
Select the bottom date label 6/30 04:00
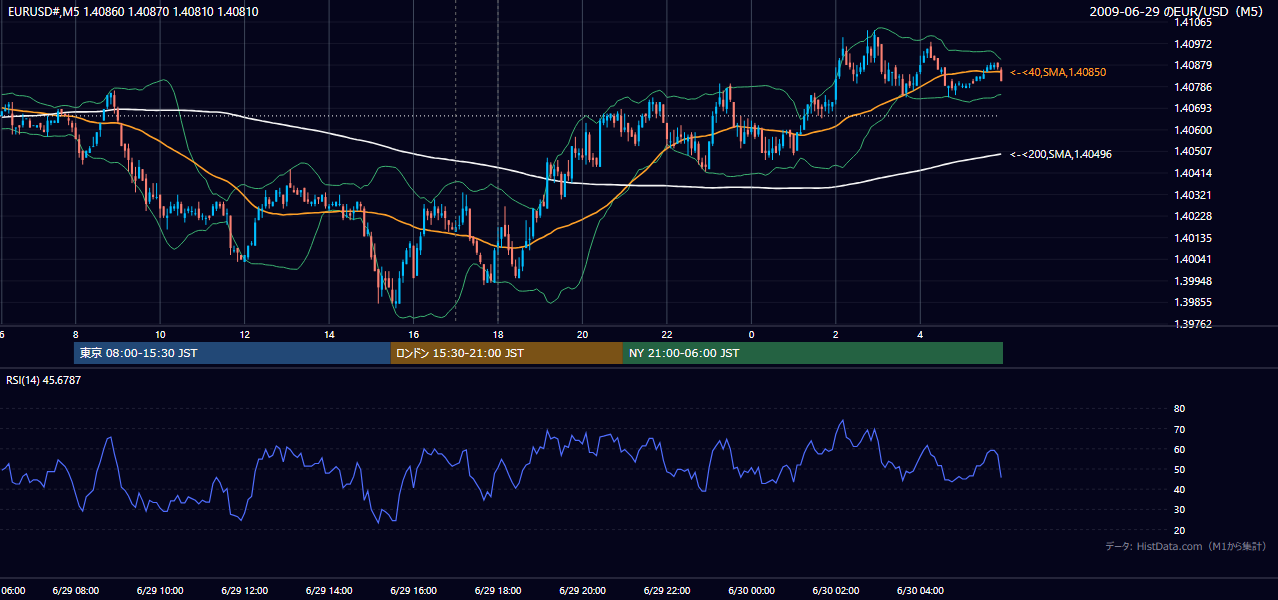pos(920,590)
